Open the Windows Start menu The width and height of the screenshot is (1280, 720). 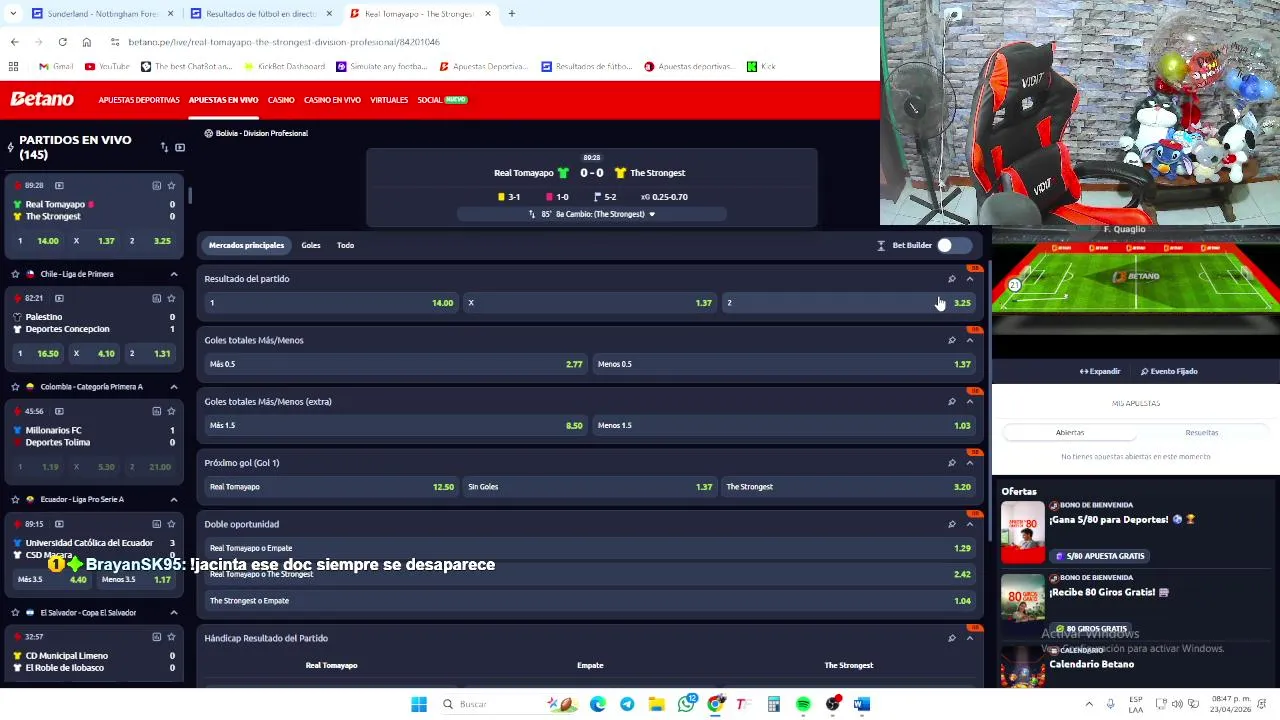click(x=419, y=704)
